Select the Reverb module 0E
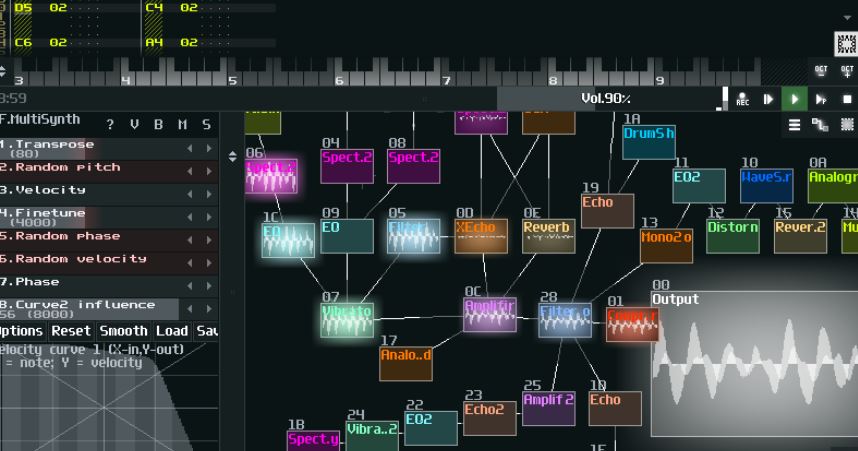This screenshot has width=858, height=451. [x=548, y=236]
